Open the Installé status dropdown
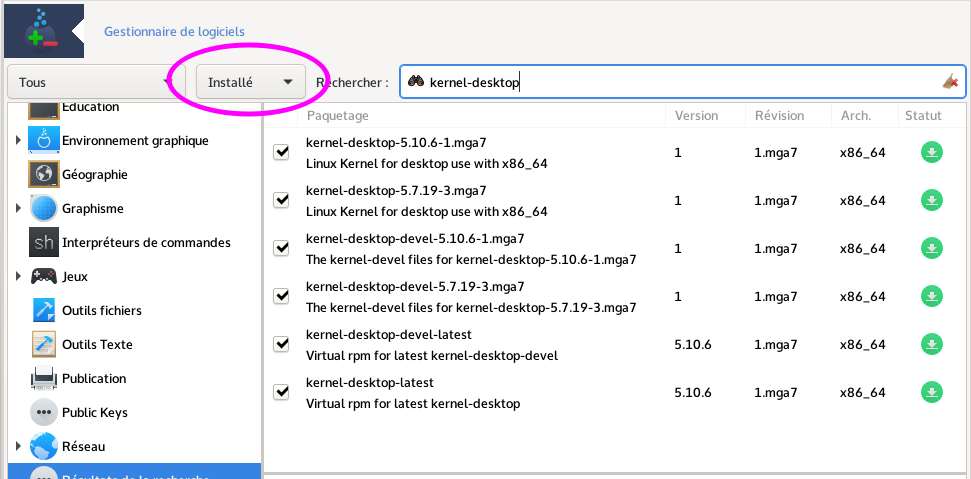 [x=251, y=82]
